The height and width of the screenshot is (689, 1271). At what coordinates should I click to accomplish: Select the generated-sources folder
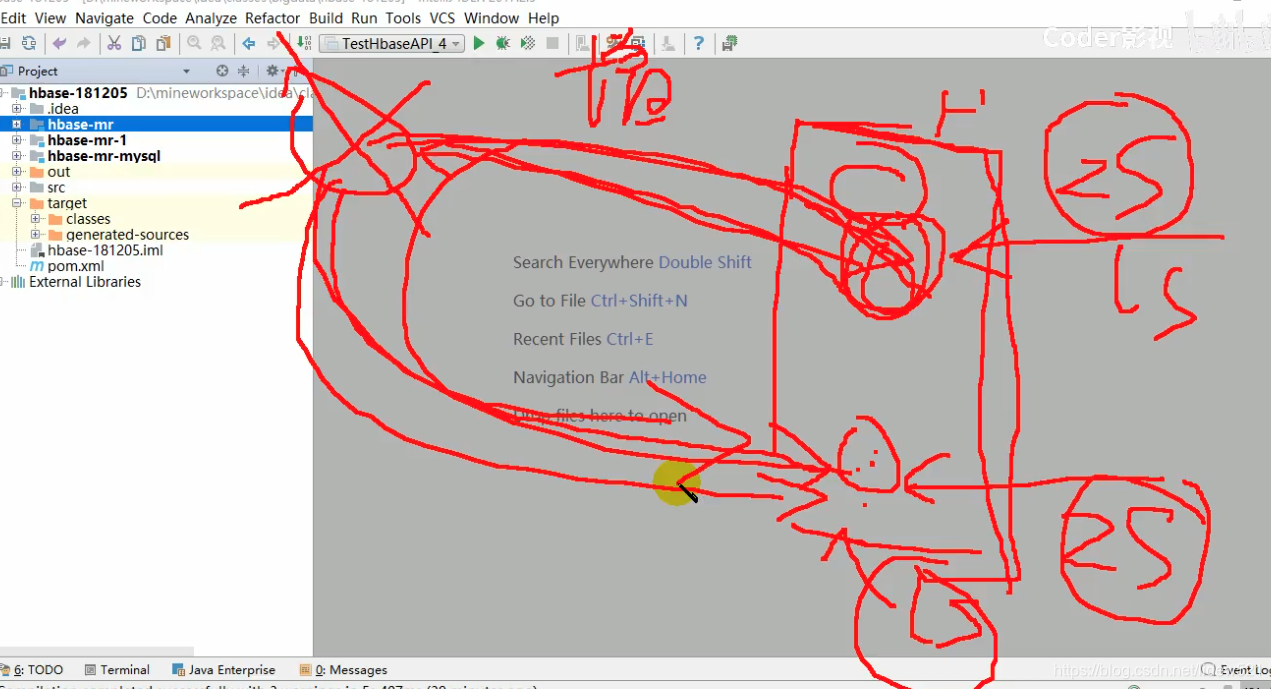tap(127, 235)
